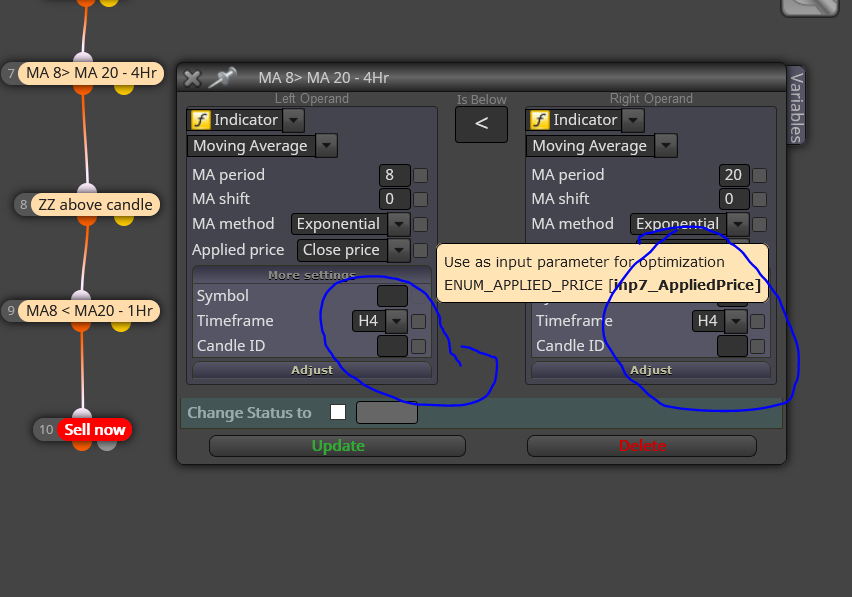The width and height of the screenshot is (852, 597).
Task: Click the right operand Indicator function icon
Action: pos(540,120)
